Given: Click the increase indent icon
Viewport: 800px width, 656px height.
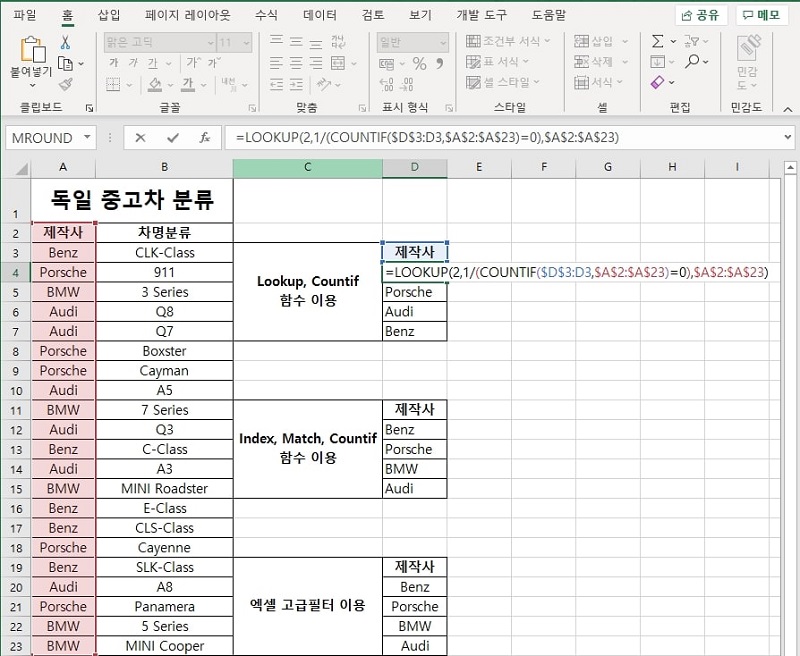Looking at the screenshot, I should point(296,84).
